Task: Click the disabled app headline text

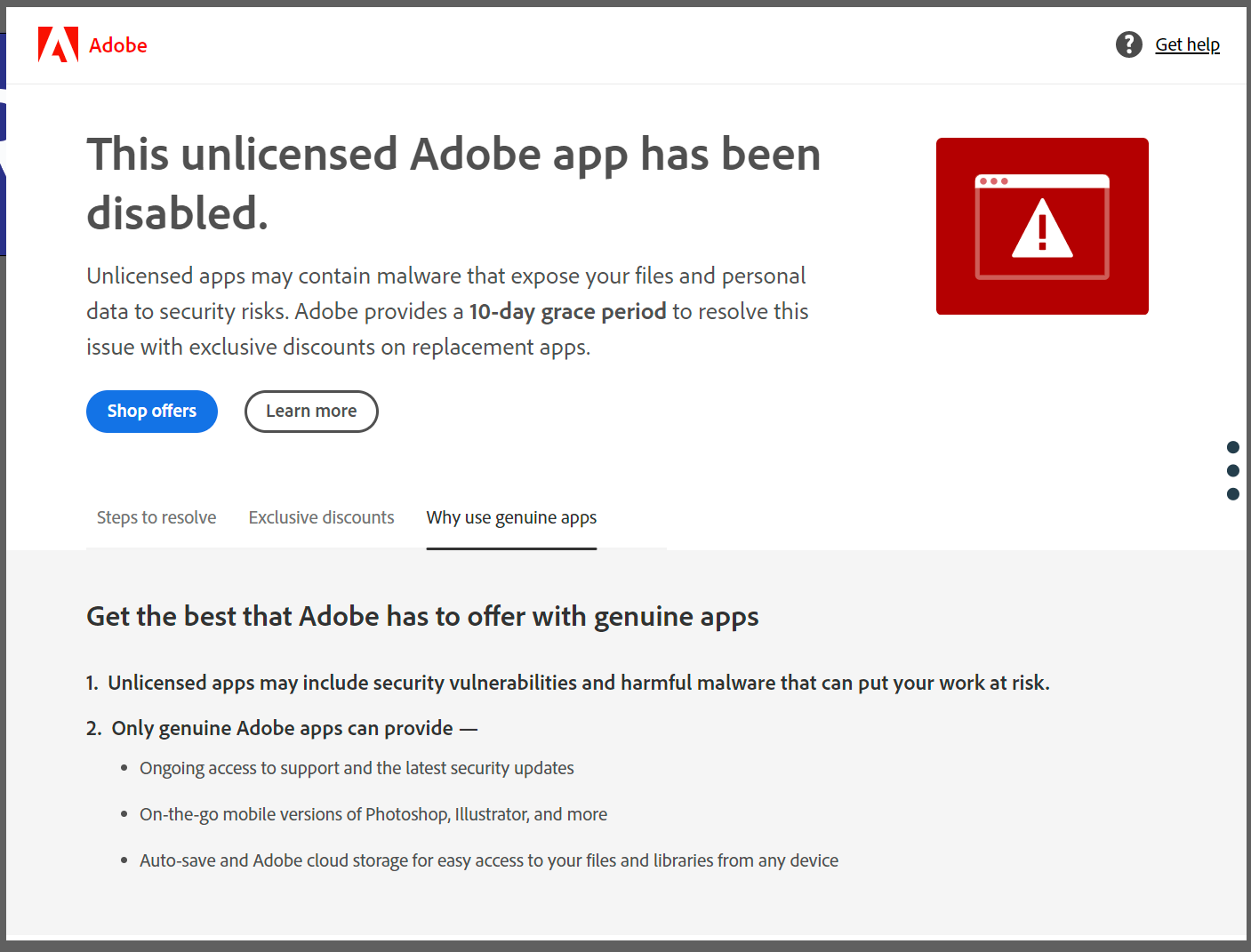Action: click(x=453, y=183)
